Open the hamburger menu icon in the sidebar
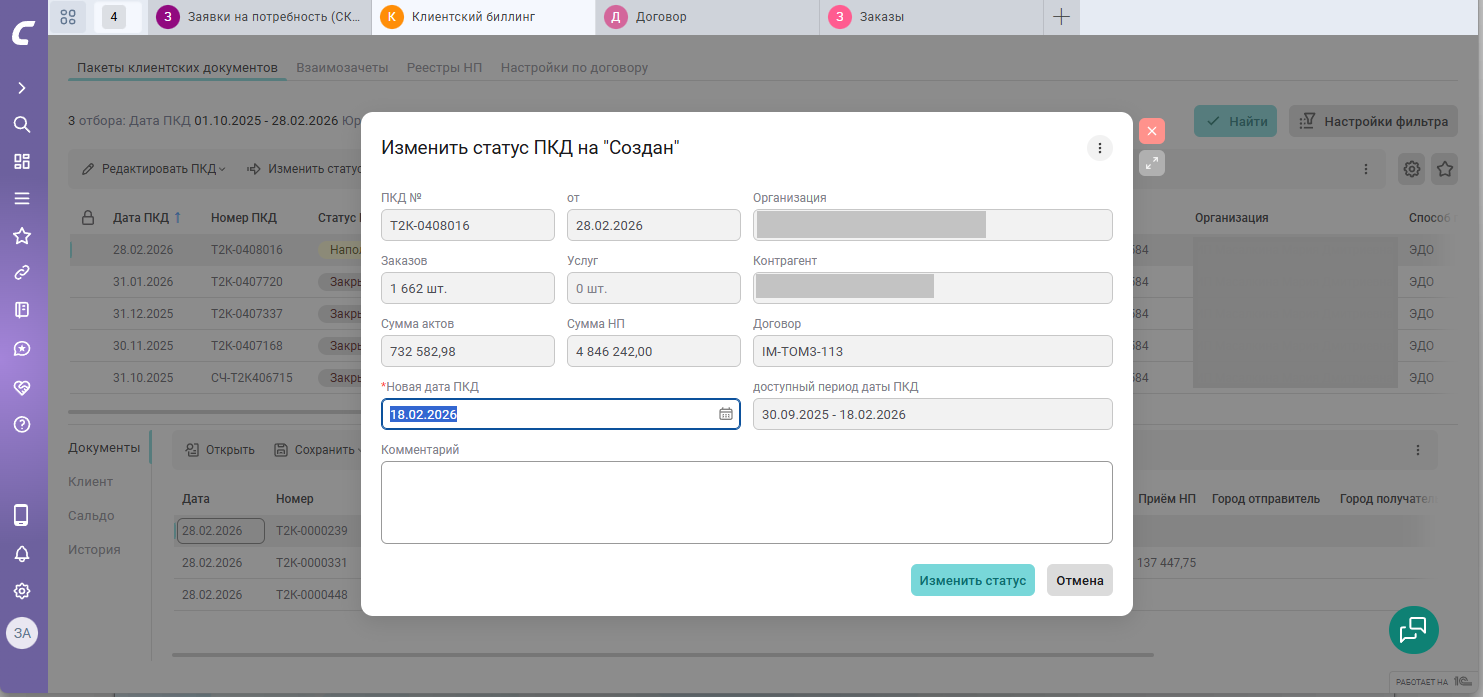This screenshot has width=1483, height=697. 22,198
